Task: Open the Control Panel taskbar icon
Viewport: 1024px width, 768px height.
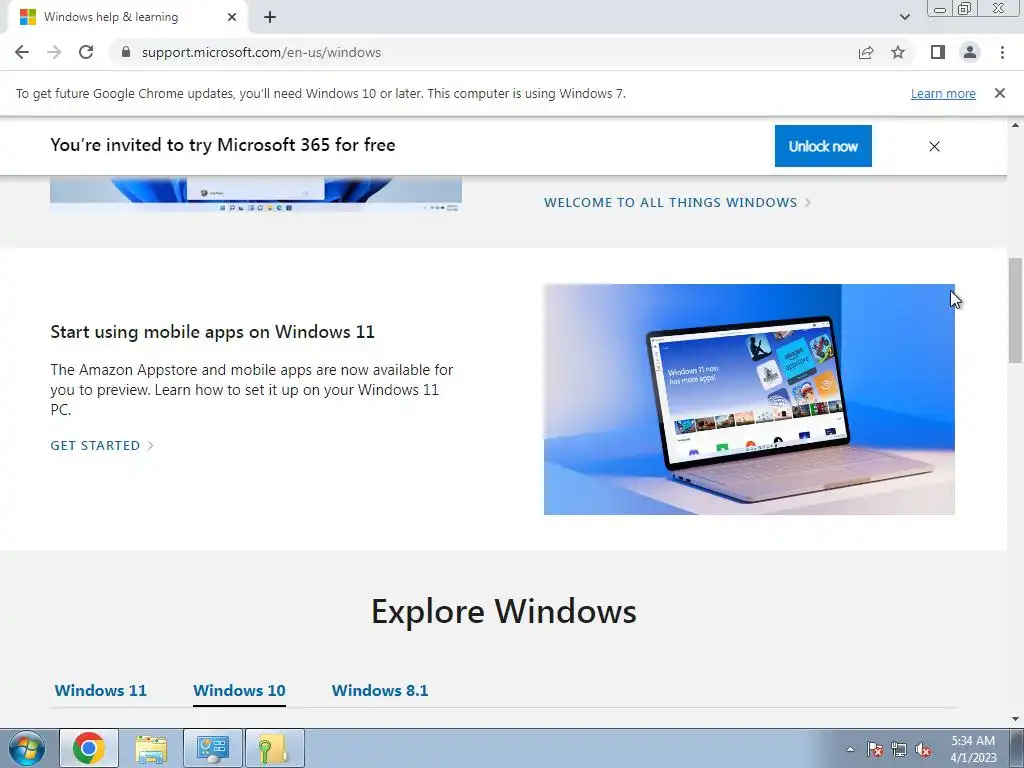Action: pos(213,748)
